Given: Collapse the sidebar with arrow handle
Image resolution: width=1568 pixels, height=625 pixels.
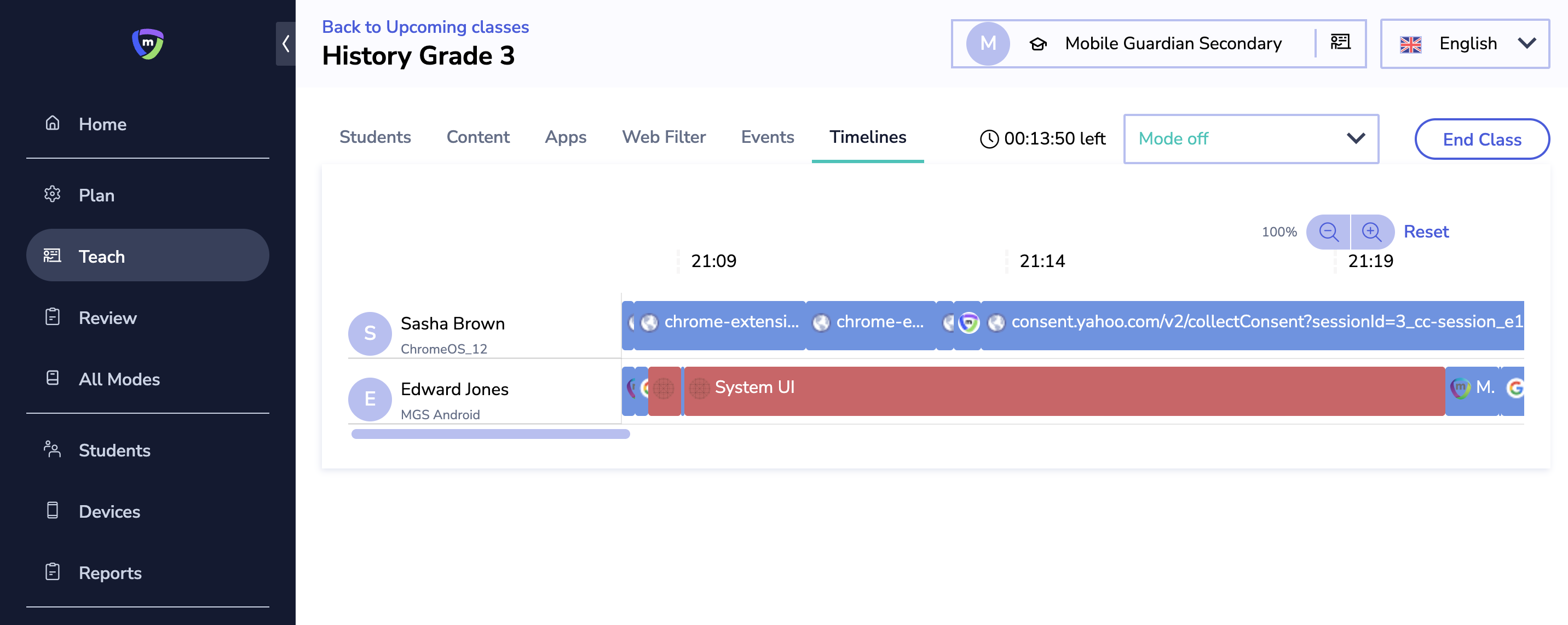Looking at the screenshot, I should tap(285, 44).
